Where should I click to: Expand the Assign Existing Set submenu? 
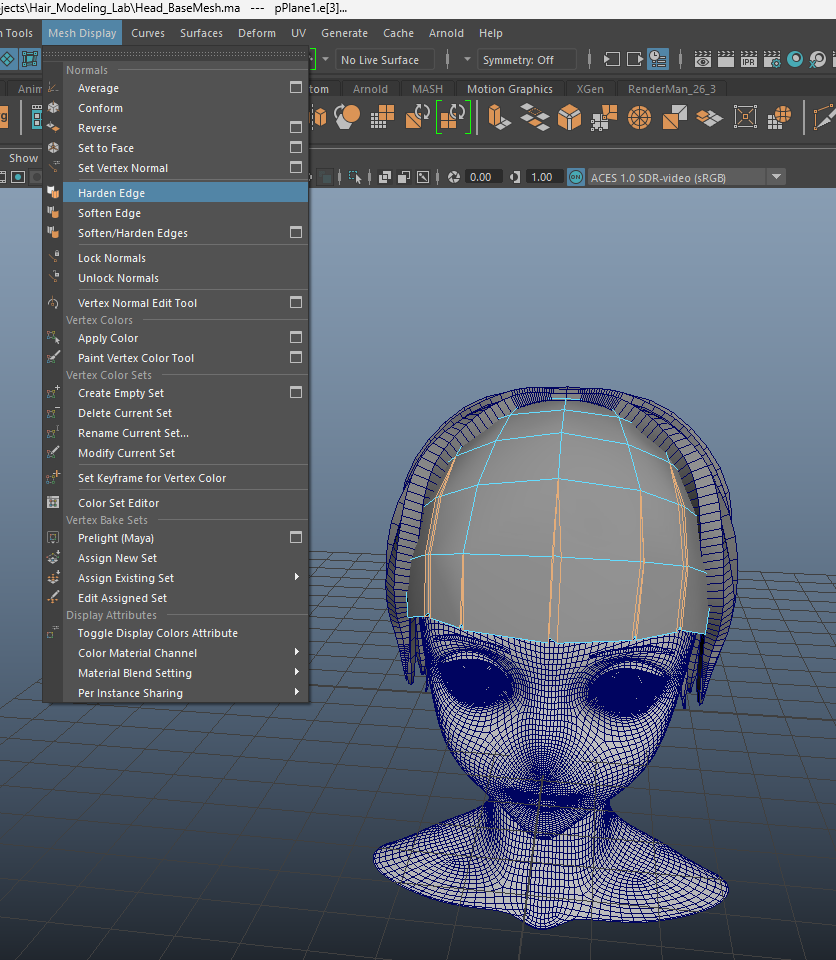(x=296, y=577)
